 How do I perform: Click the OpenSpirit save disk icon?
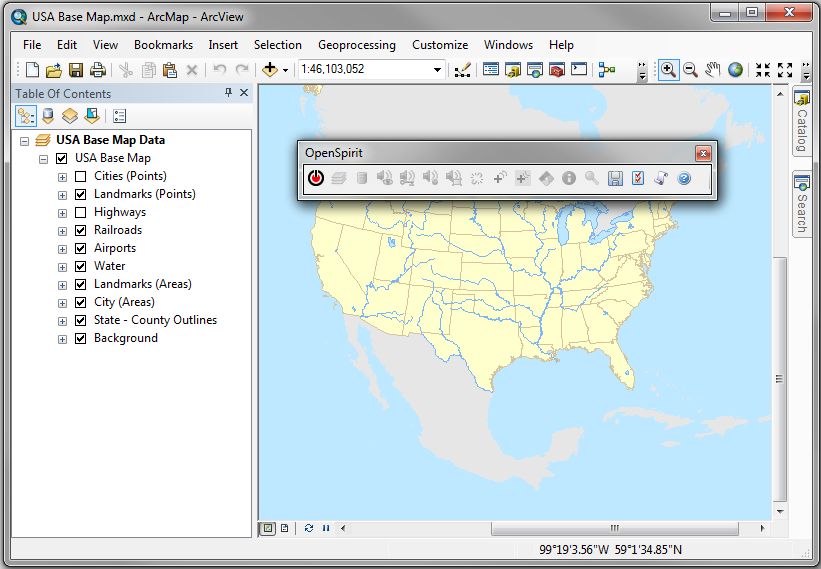point(615,178)
